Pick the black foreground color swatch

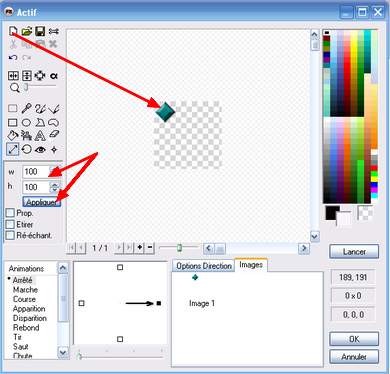332,213
